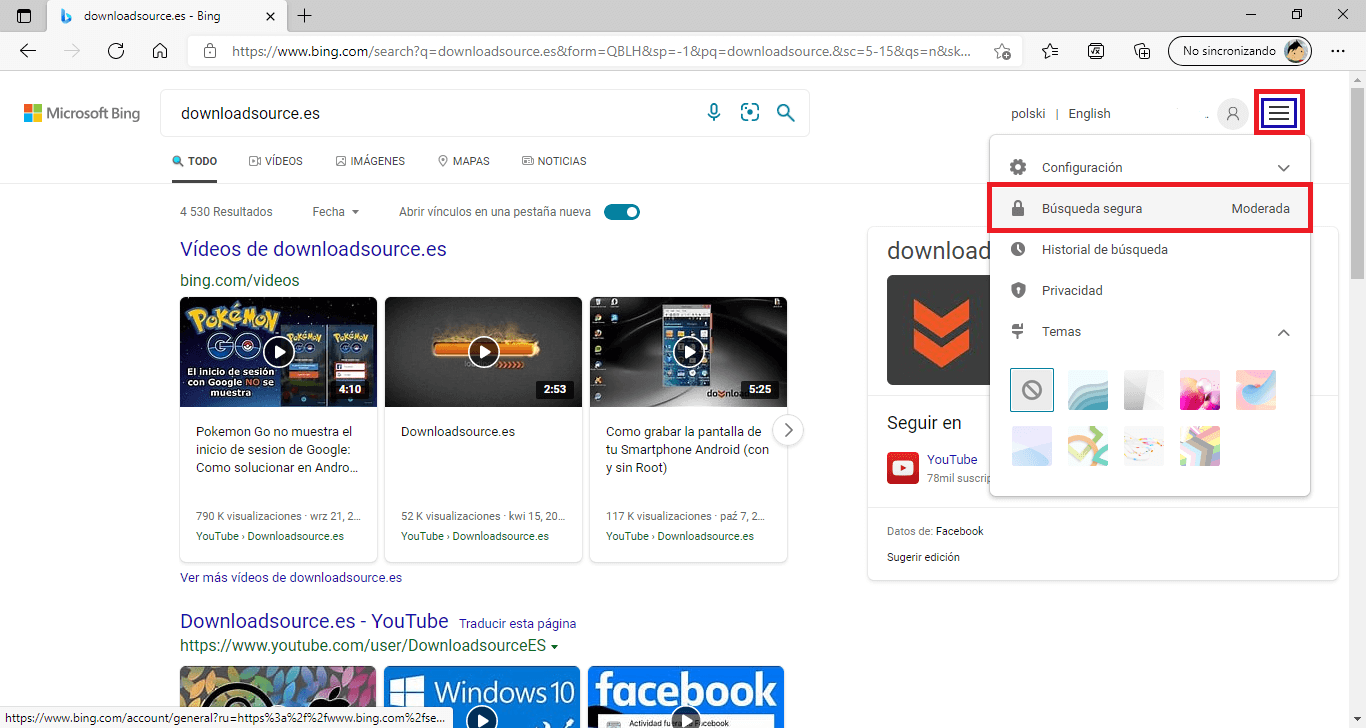Click the YouTube channel link in Seguir en
The width and height of the screenshot is (1366, 728).
952,460
